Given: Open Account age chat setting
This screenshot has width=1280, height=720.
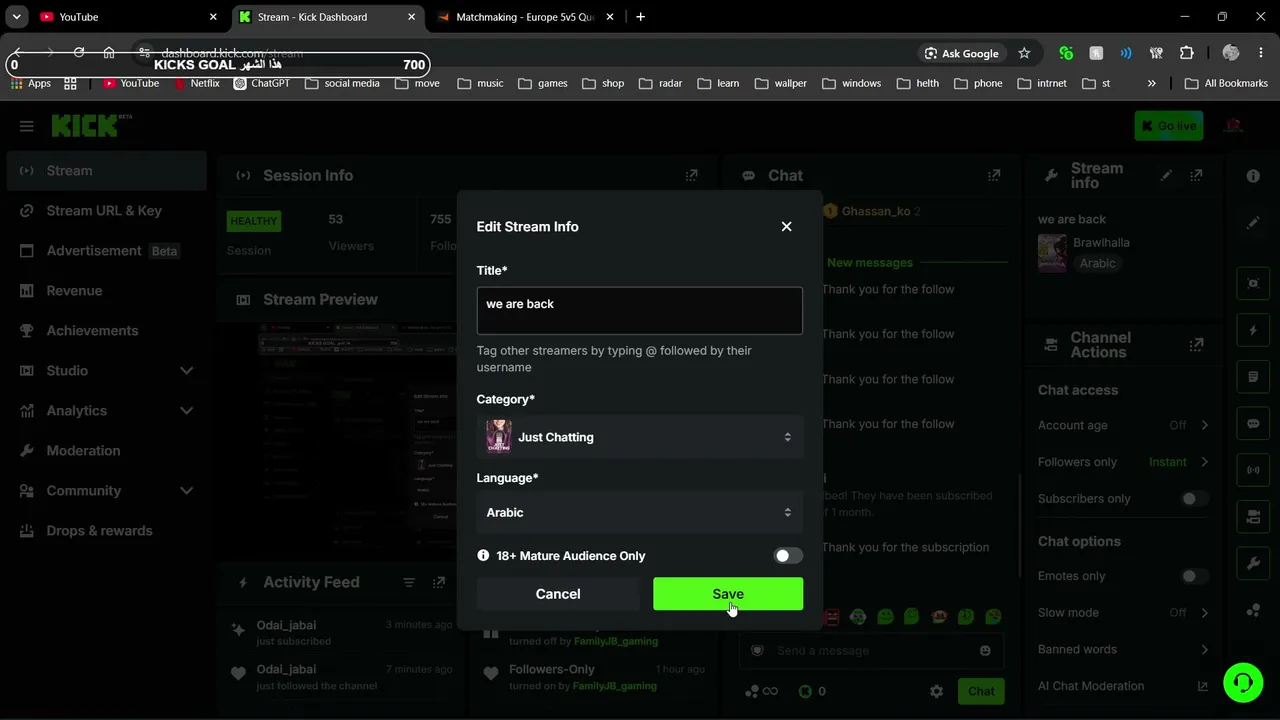Looking at the screenshot, I should (x=1123, y=425).
